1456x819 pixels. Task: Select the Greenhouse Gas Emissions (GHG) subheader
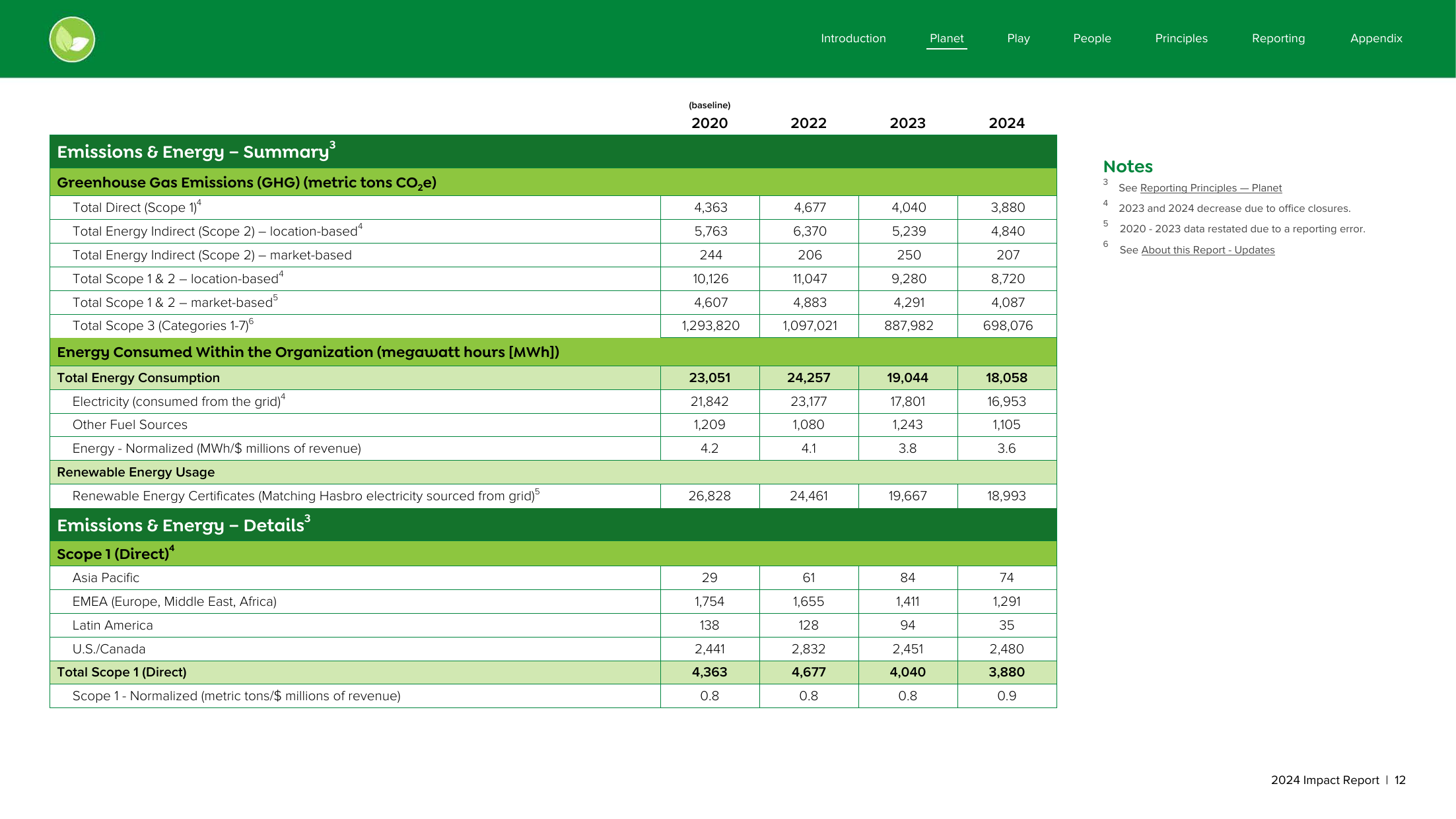tap(246, 183)
